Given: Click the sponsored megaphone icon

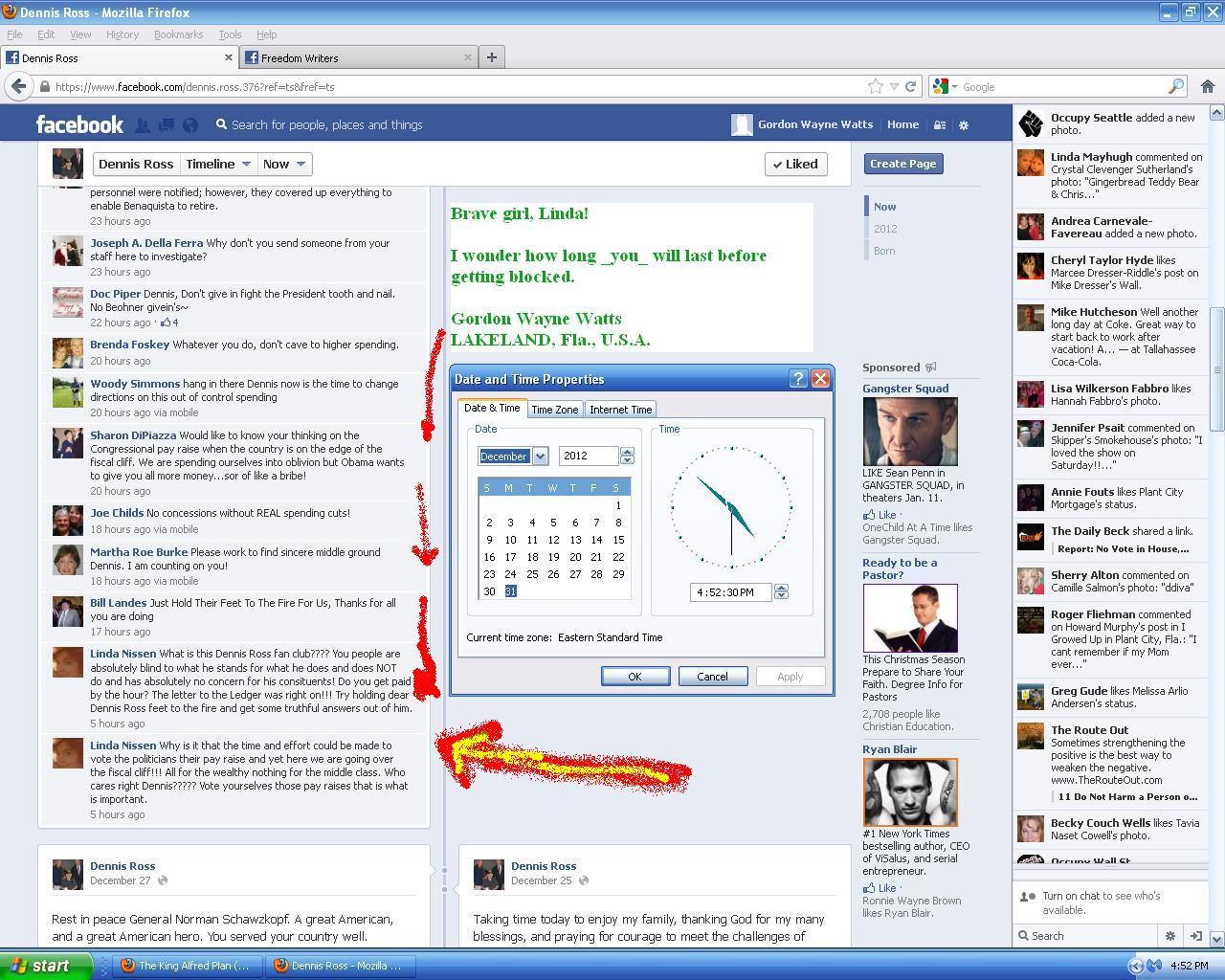Looking at the screenshot, I should (x=930, y=367).
